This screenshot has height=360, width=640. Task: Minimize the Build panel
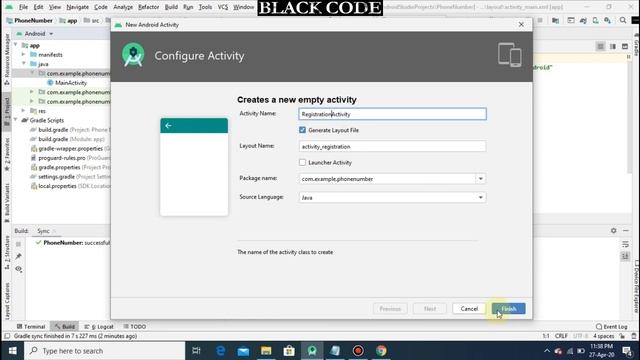pyautogui.click(x=626, y=231)
